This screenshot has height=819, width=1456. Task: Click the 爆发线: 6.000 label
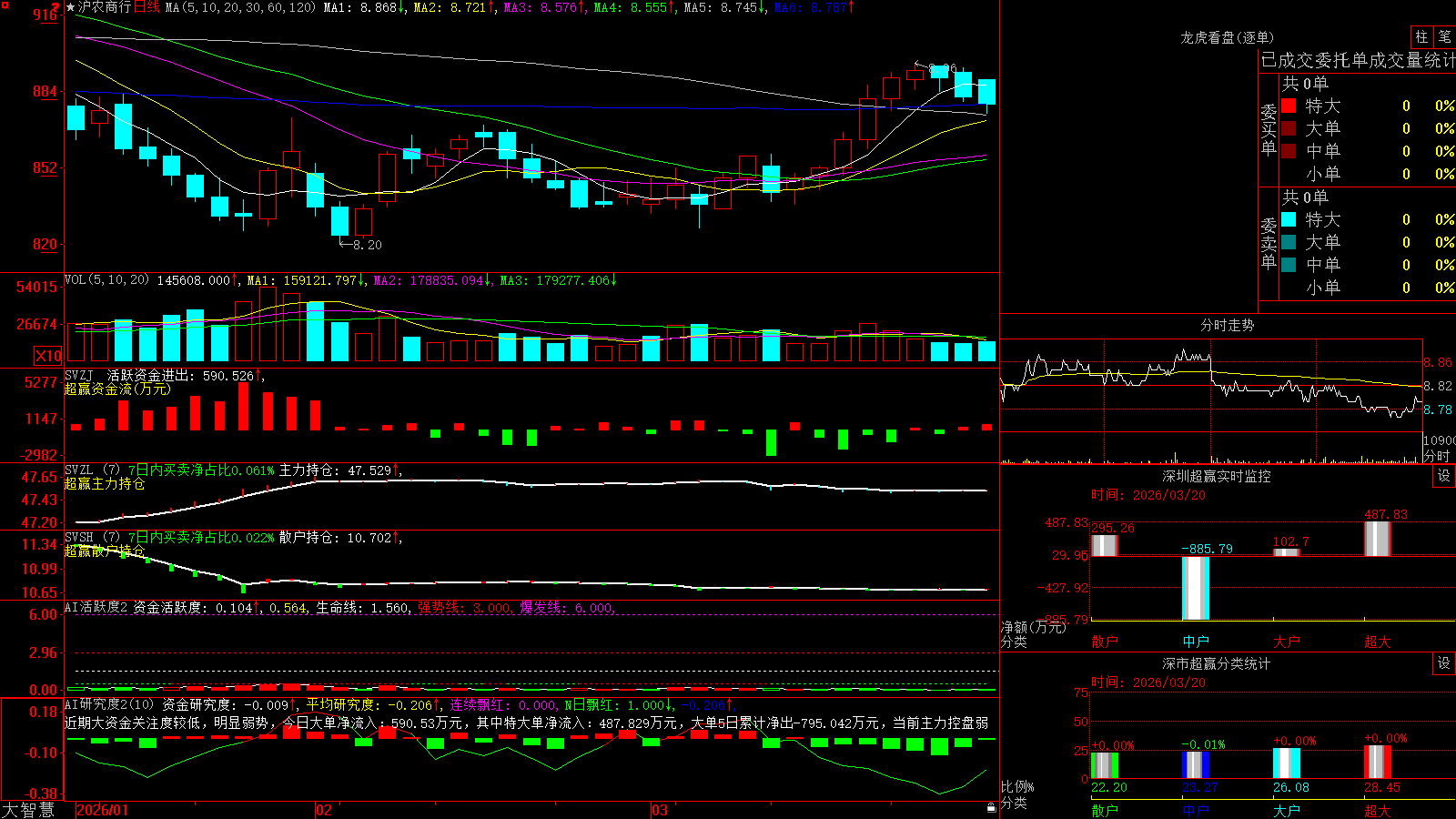click(567, 608)
